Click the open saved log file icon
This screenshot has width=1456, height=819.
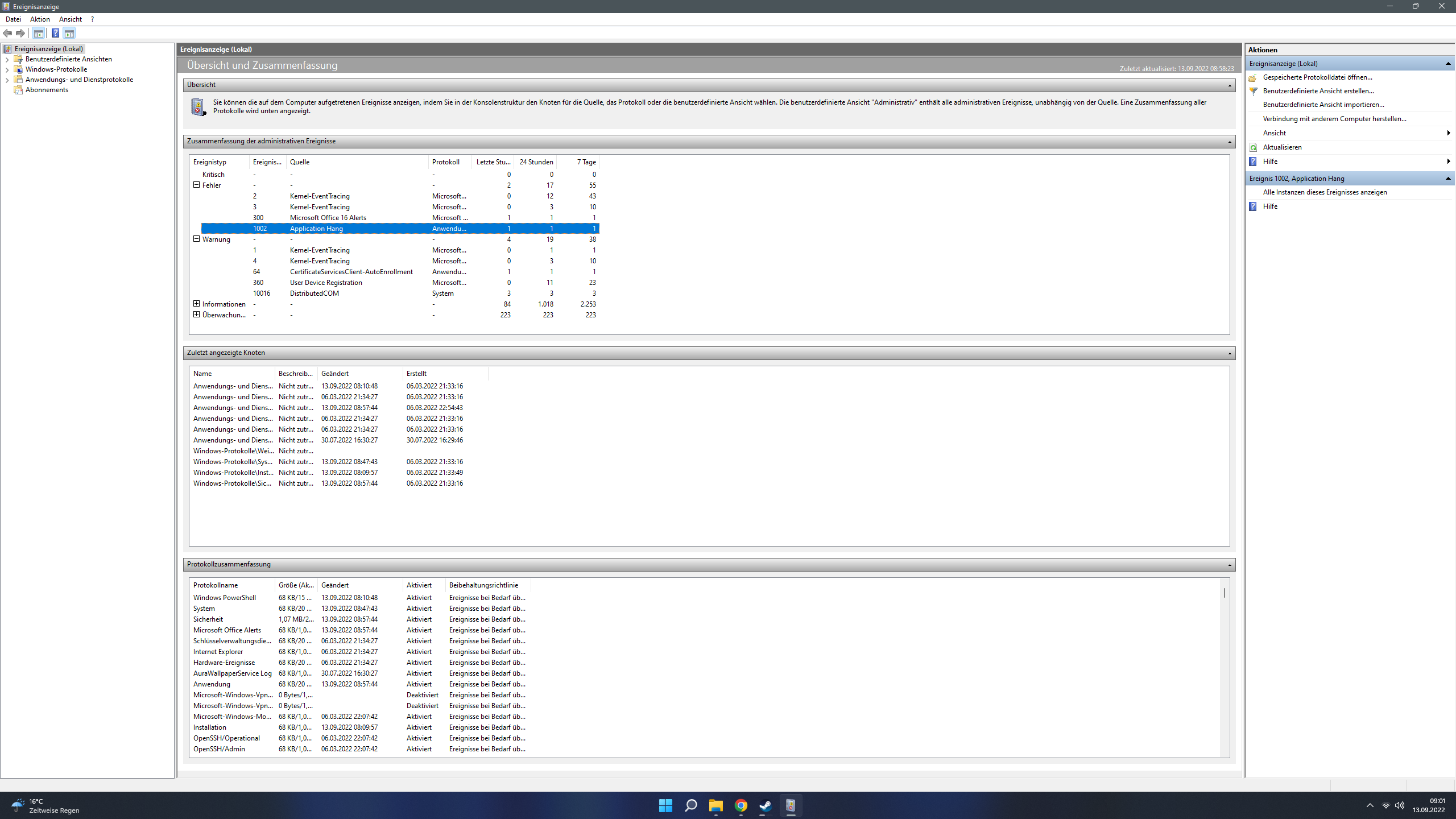click(1253, 77)
